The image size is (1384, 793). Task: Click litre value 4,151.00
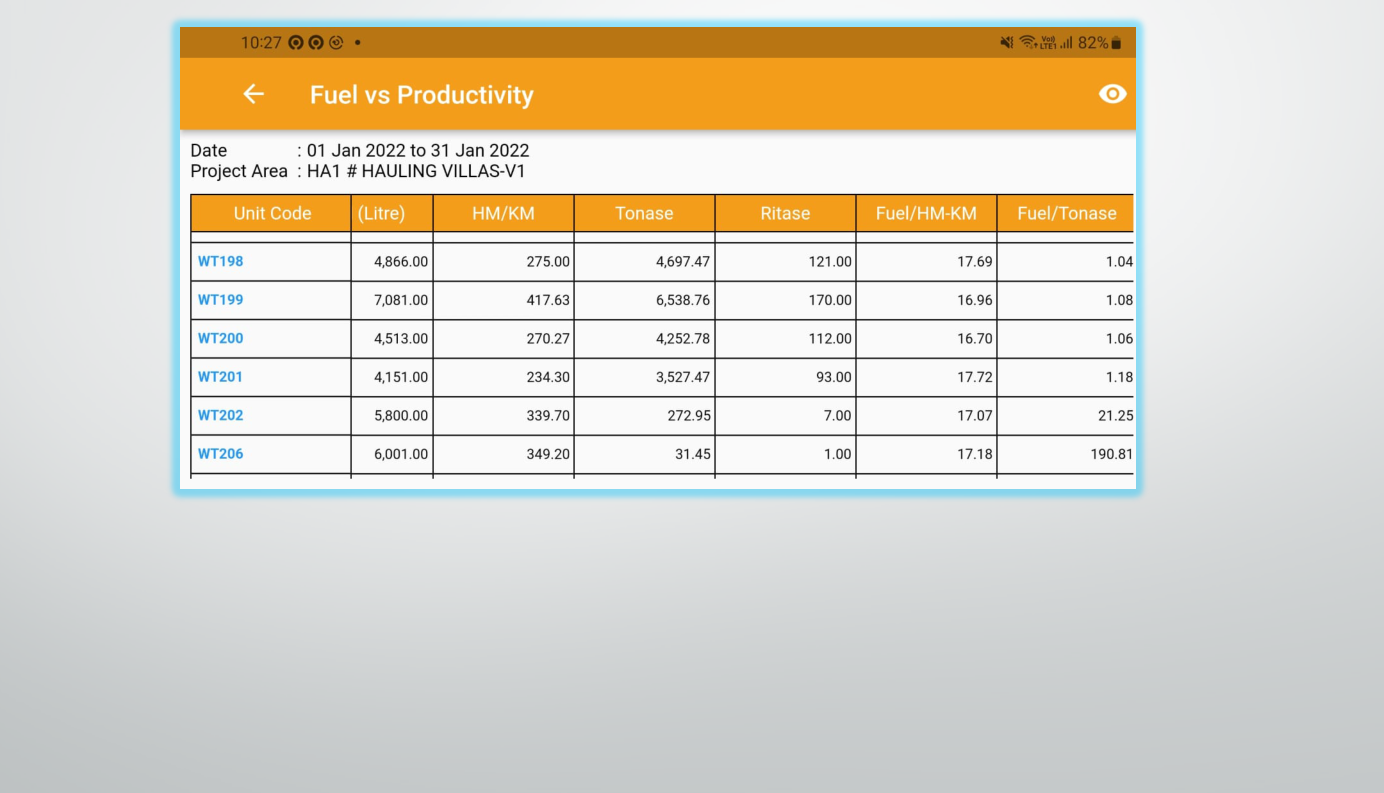[401, 377]
